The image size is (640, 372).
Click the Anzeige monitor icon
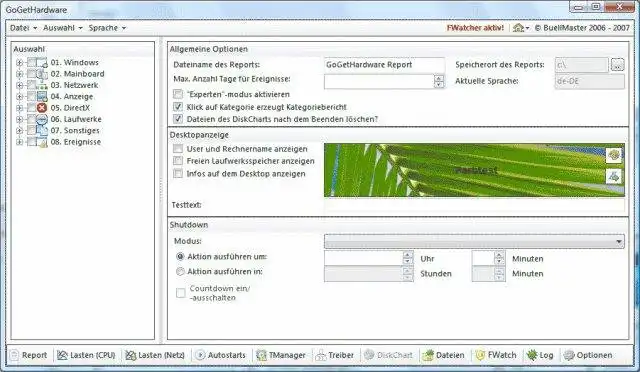pyautogui.click(x=42, y=97)
